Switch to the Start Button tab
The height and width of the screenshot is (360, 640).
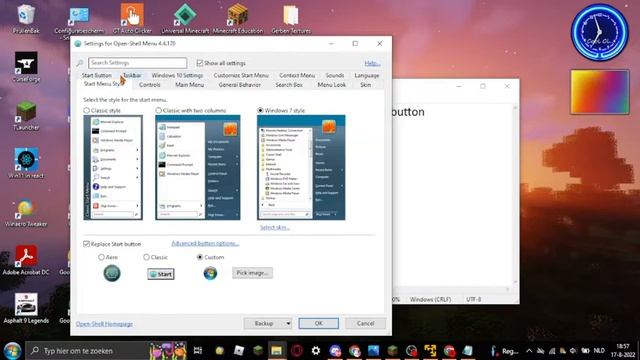coord(96,76)
